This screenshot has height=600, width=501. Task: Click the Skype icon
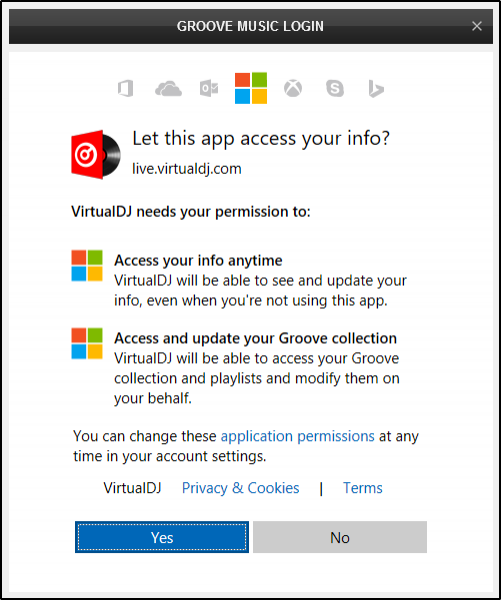pos(335,88)
